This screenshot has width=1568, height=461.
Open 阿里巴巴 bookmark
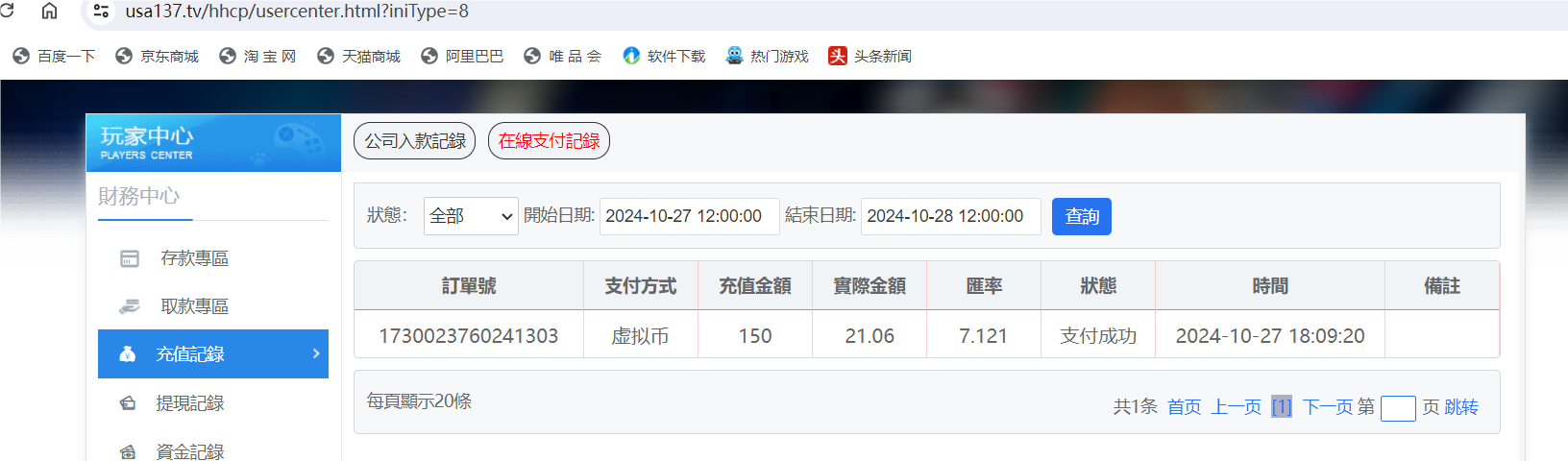click(x=462, y=56)
